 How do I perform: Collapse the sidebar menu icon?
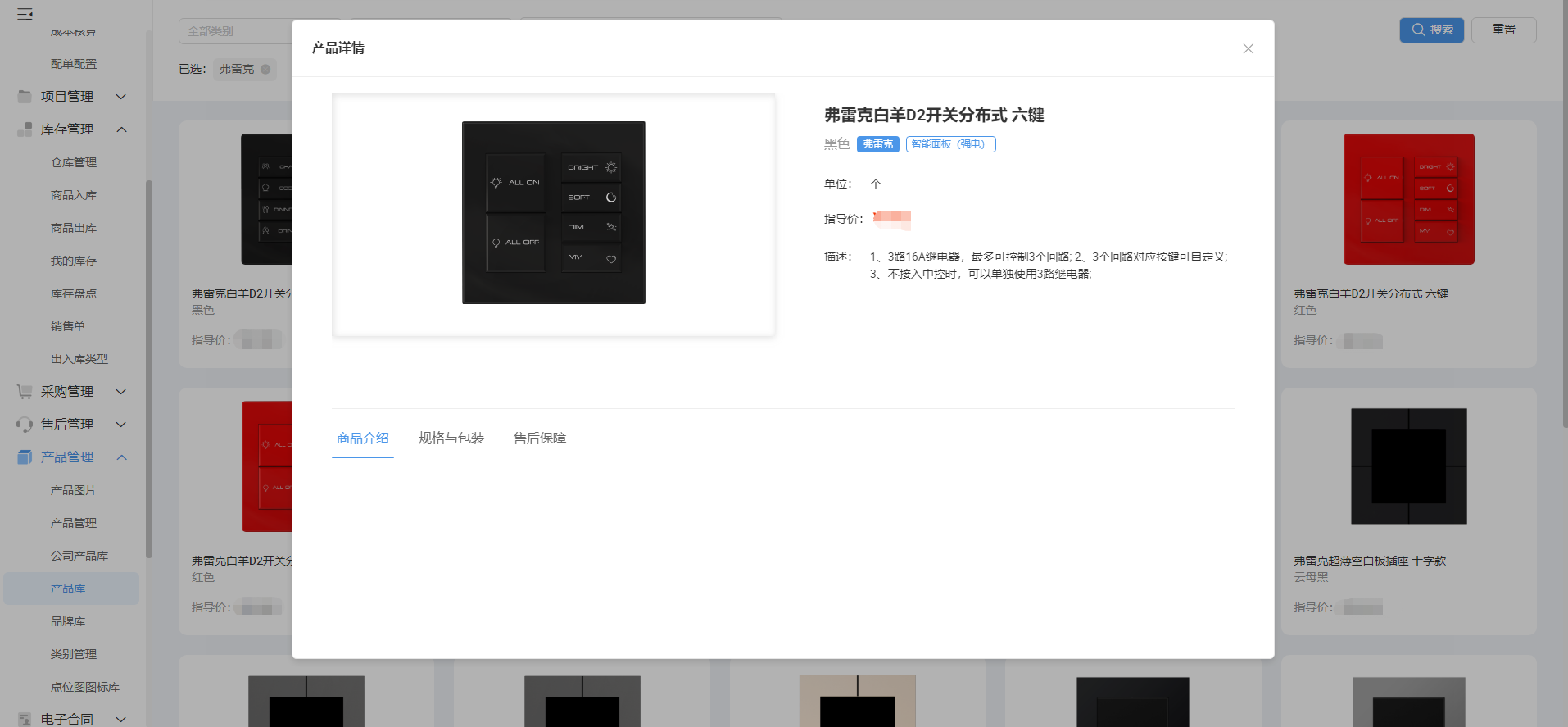(25, 14)
